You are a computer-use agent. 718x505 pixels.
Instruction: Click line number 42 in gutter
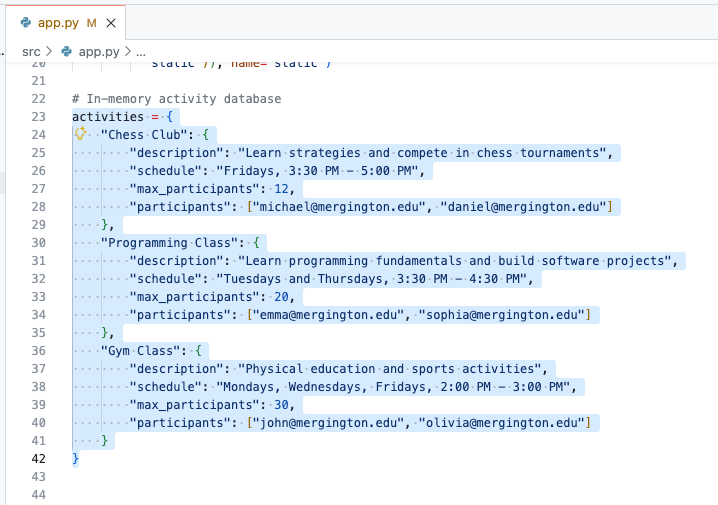point(39,459)
